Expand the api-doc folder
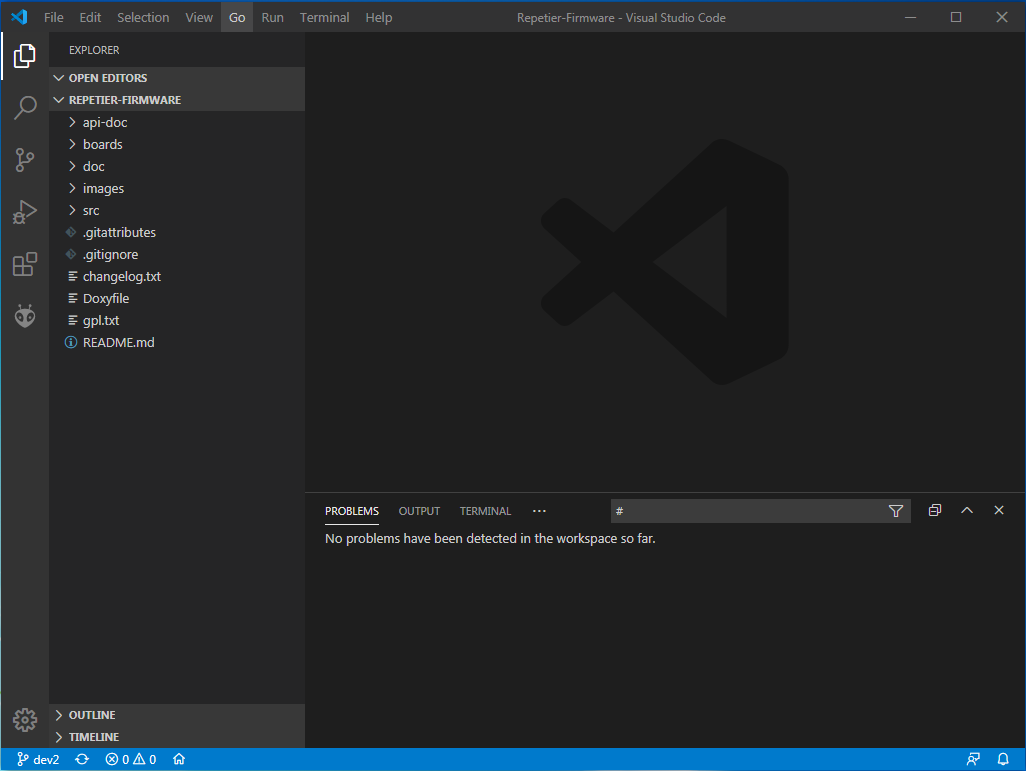The height and width of the screenshot is (771, 1026). point(177,122)
